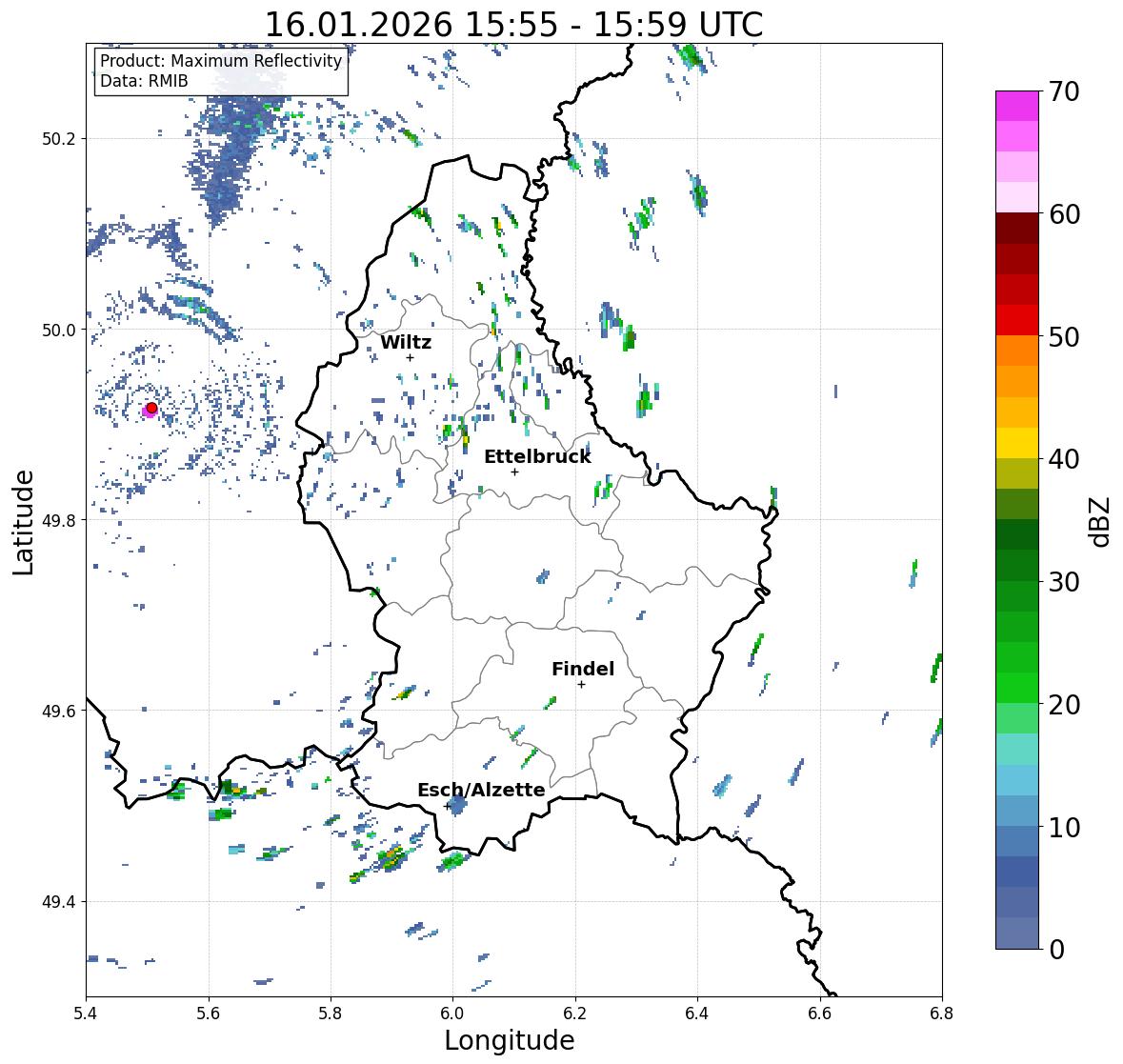
Task: Click the colorbar tick label 0
Action: (1056, 950)
